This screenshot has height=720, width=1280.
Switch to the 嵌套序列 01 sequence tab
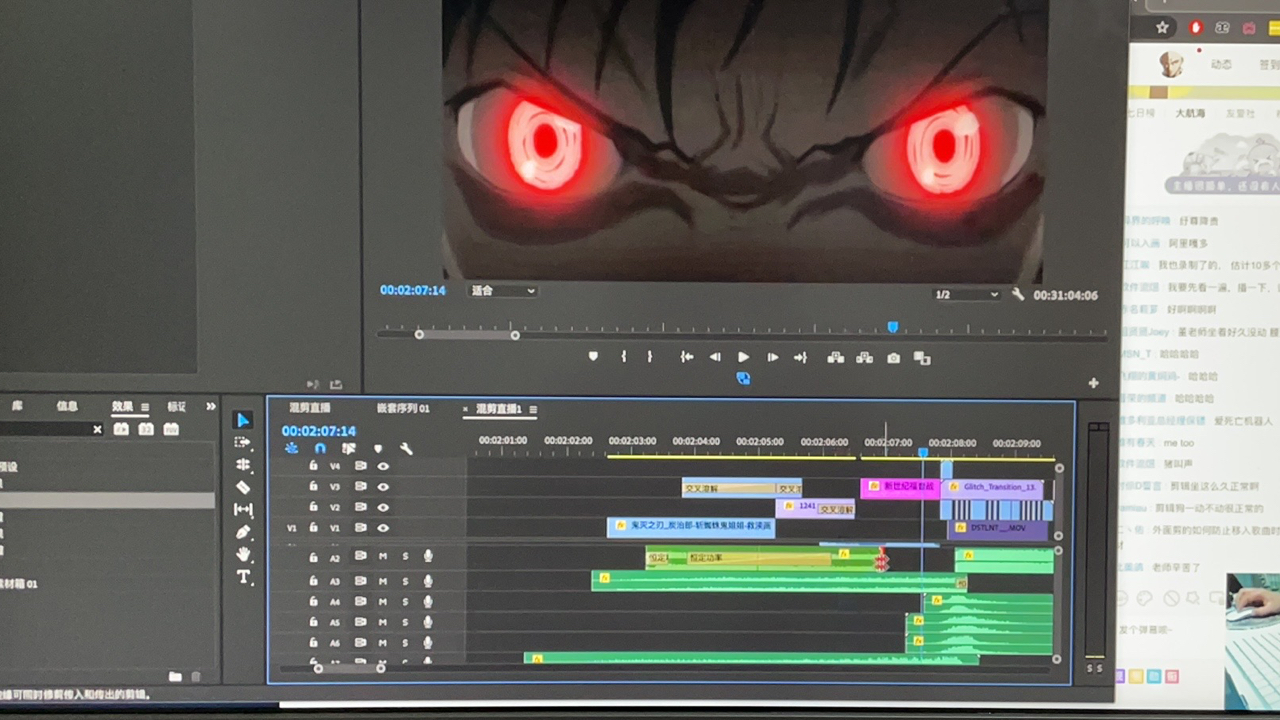pos(403,408)
